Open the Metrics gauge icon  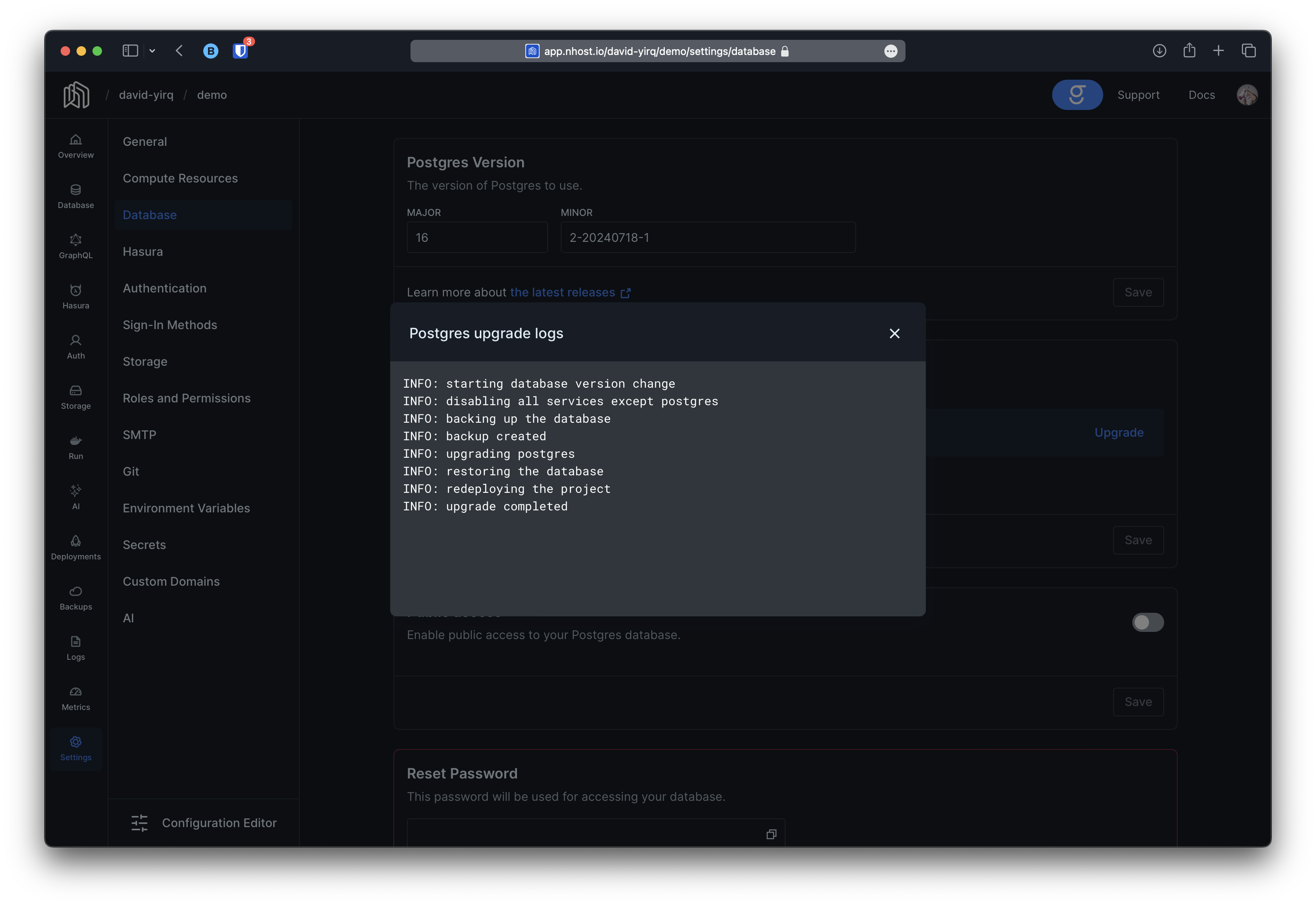point(75,698)
